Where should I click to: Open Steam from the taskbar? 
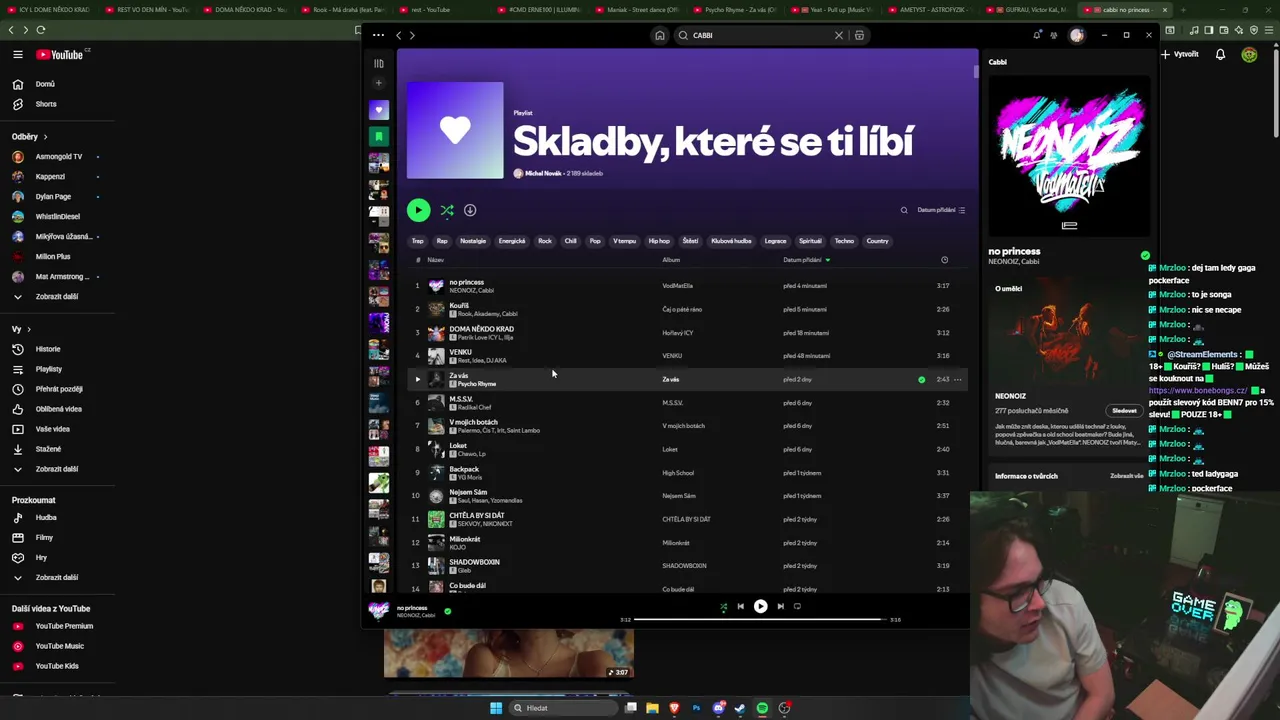(740, 708)
